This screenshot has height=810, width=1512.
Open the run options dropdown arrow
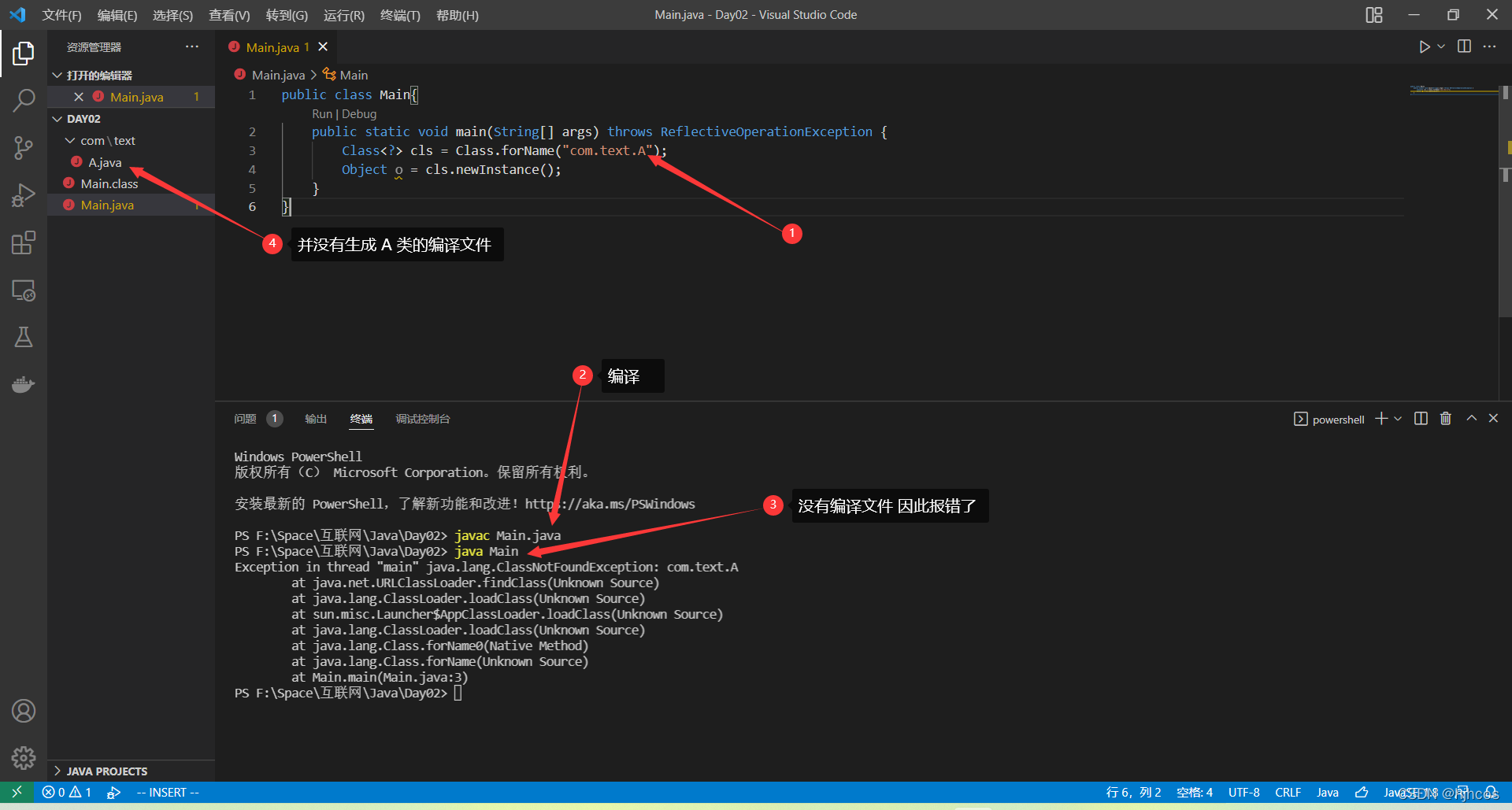tap(1441, 47)
